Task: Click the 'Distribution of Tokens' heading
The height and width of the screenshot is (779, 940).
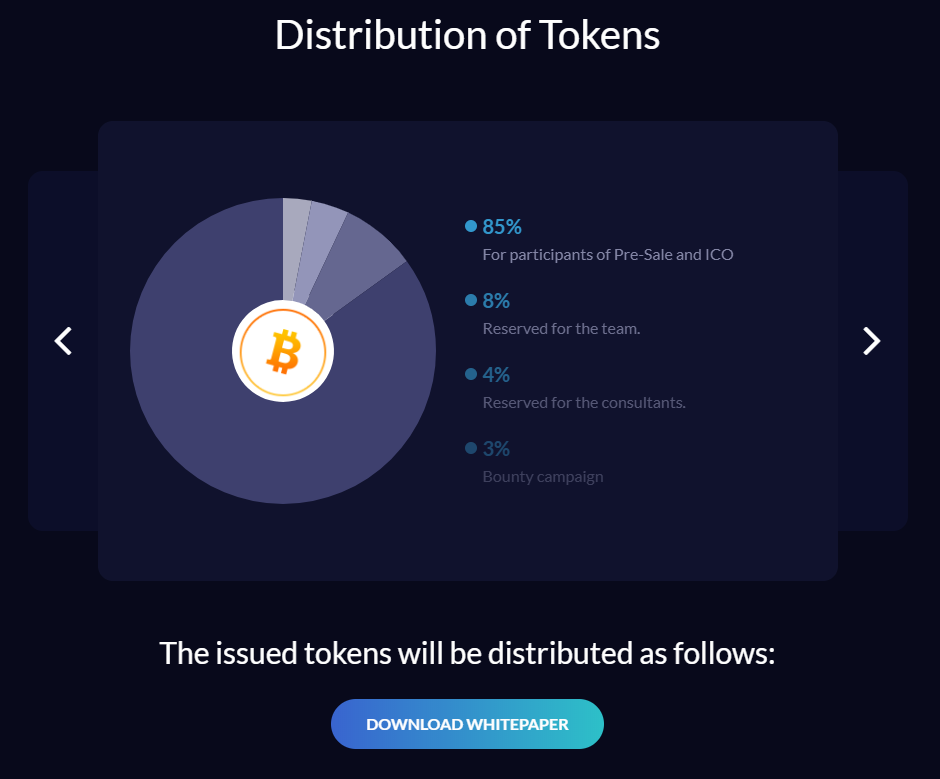Action: pyautogui.click(x=467, y=35)
